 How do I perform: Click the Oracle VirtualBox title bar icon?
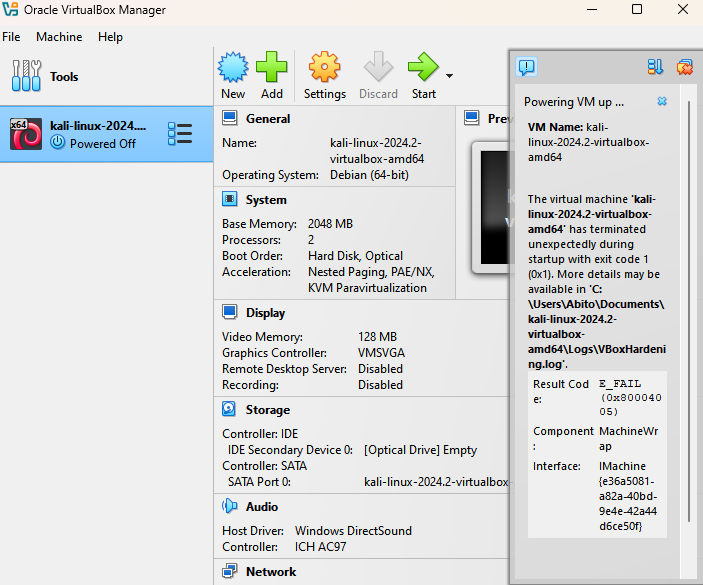point(10,9)
